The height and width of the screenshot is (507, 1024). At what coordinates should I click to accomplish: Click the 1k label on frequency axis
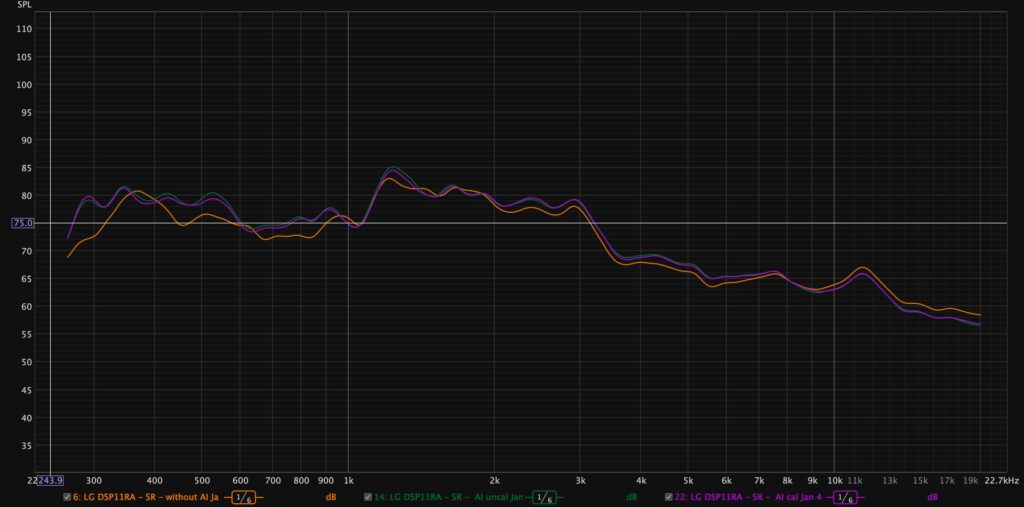coord(348,480)
